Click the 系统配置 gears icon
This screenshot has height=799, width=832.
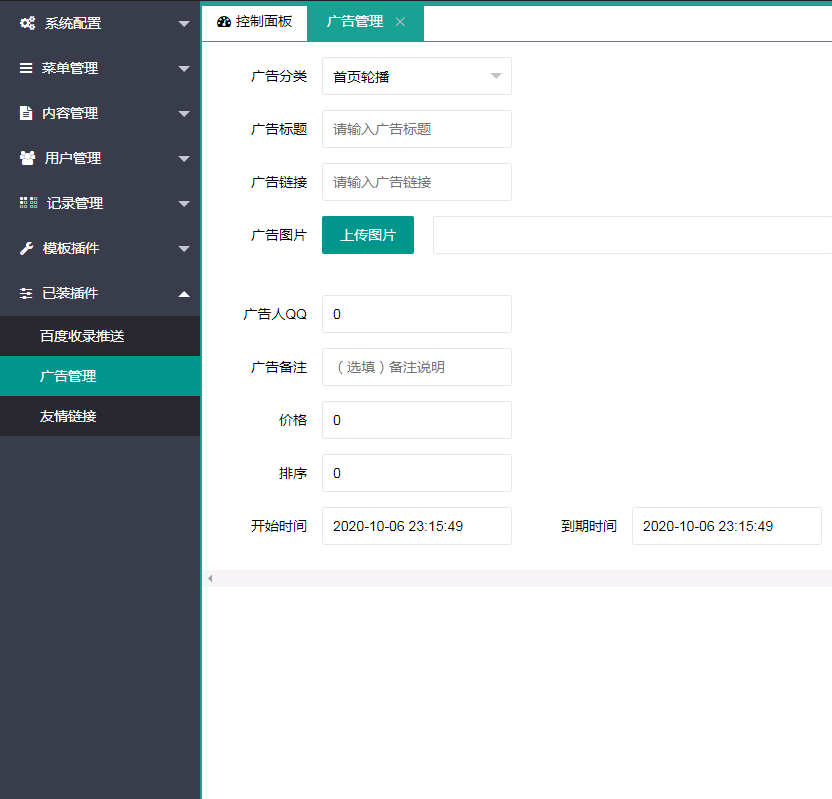pyautogui.click(x=28, y=23)
